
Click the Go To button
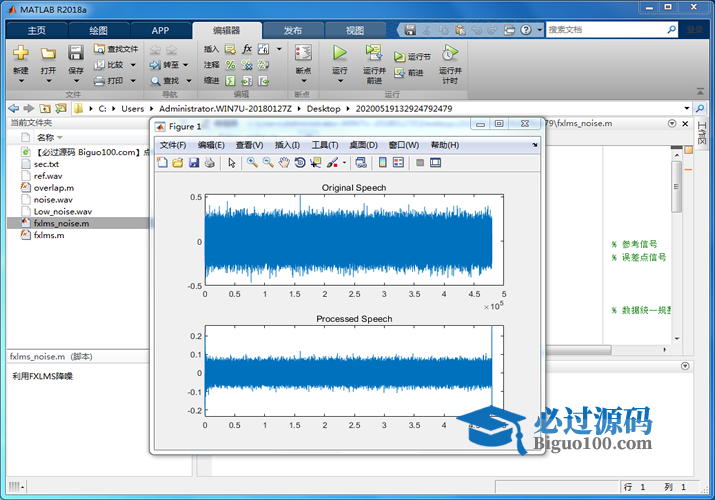coord(165,65)
